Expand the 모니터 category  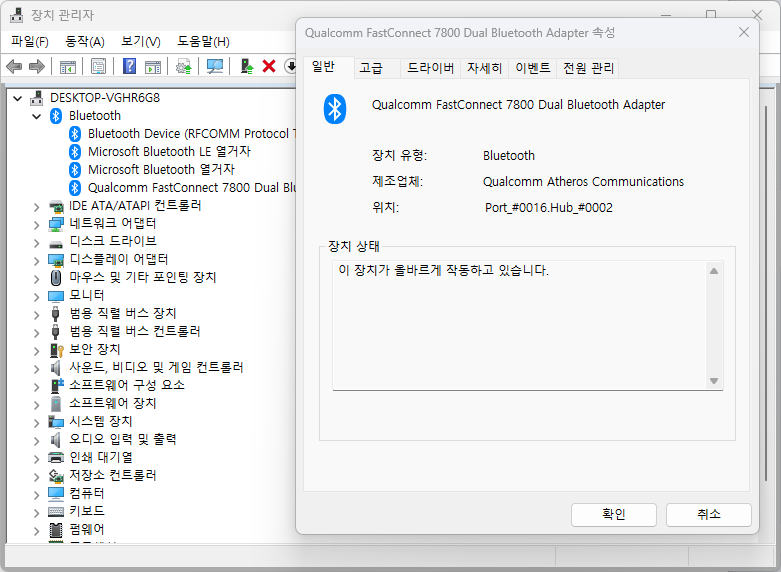36,296
